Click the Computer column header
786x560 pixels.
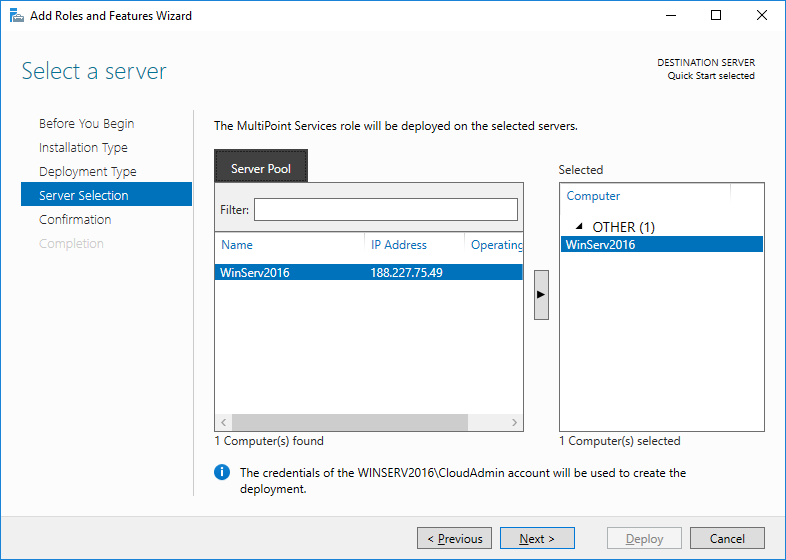click(594, 196)
